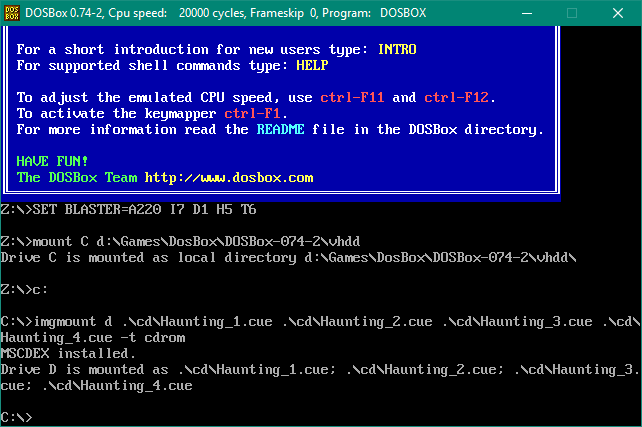Click the www.dosbox.com URL
This screenshot has height=427, width=642.
pos(229,178)
